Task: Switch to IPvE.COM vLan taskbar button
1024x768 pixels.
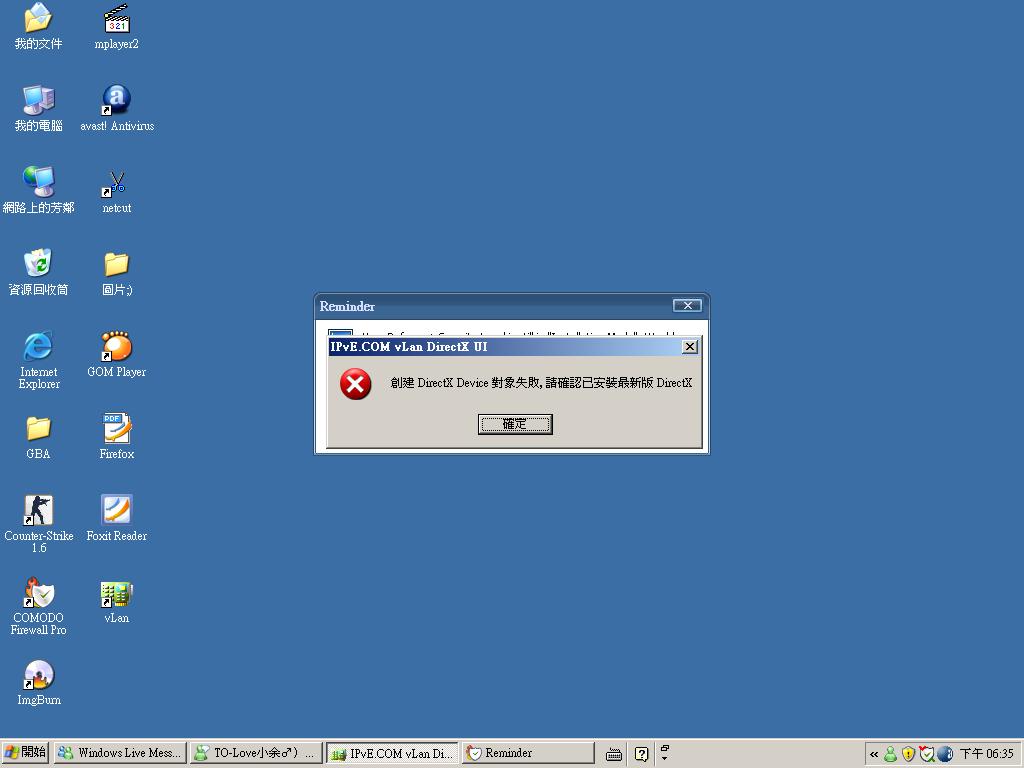Action: 392,753
